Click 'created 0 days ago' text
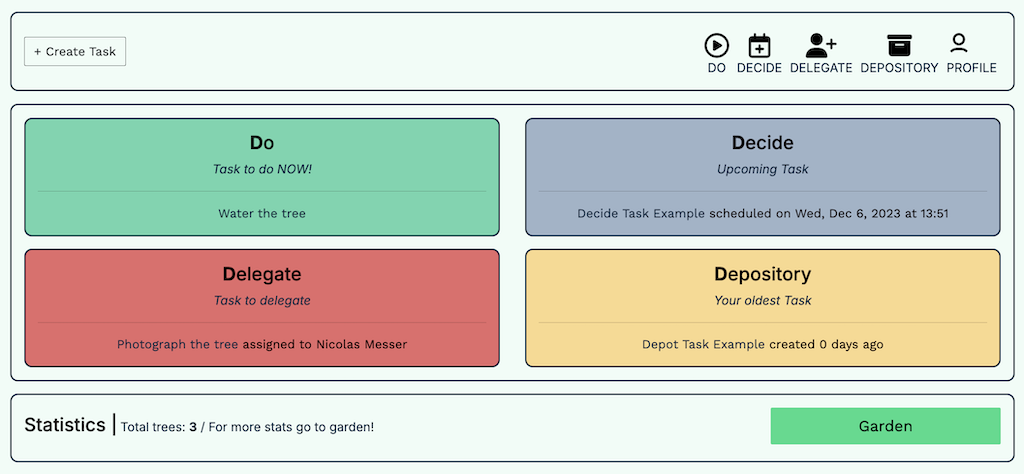Screen dimensions: 1024x474 tap(826, 345)
